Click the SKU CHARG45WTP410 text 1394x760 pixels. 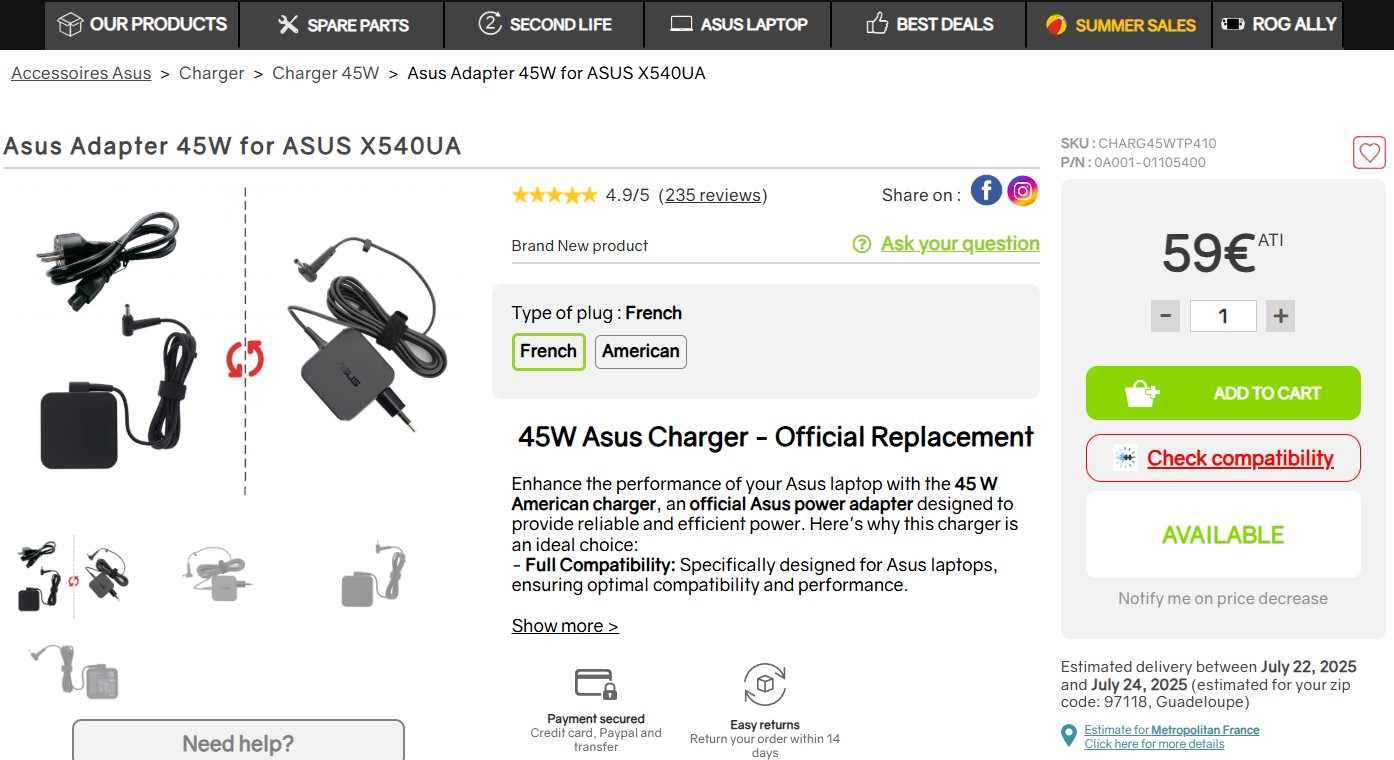1139,143
